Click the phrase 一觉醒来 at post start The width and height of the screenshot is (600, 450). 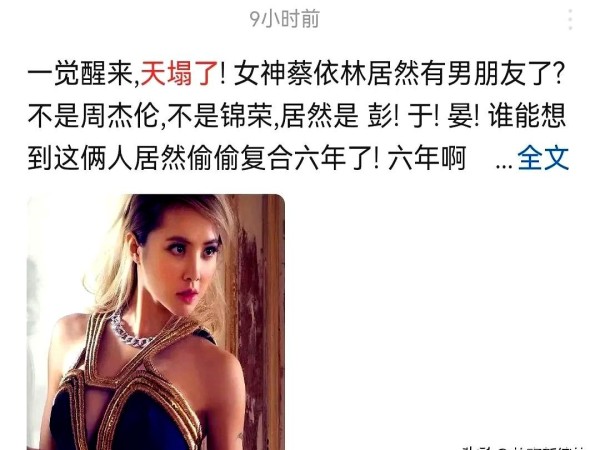pos(80,74)
